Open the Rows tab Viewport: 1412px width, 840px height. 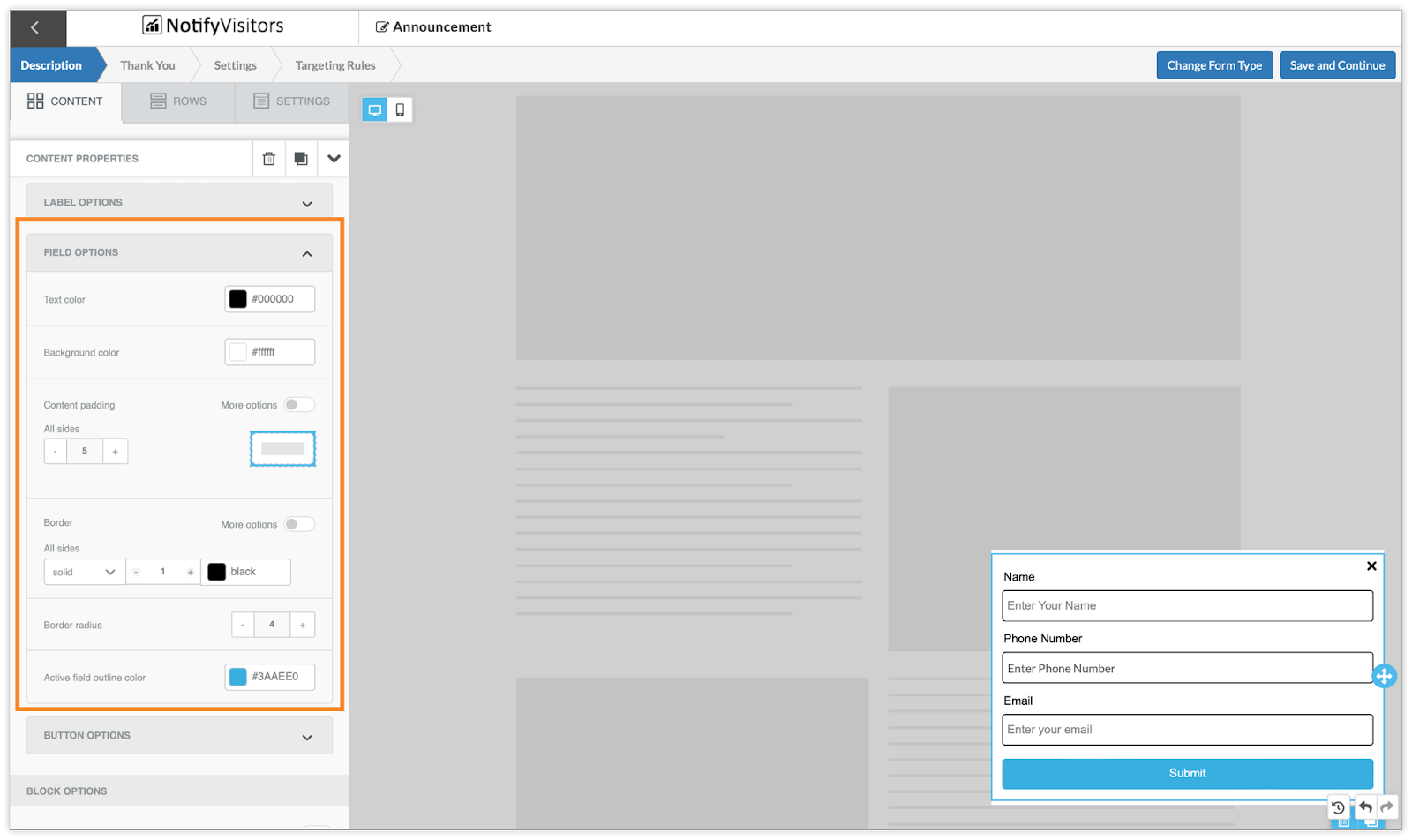(178, 101)
